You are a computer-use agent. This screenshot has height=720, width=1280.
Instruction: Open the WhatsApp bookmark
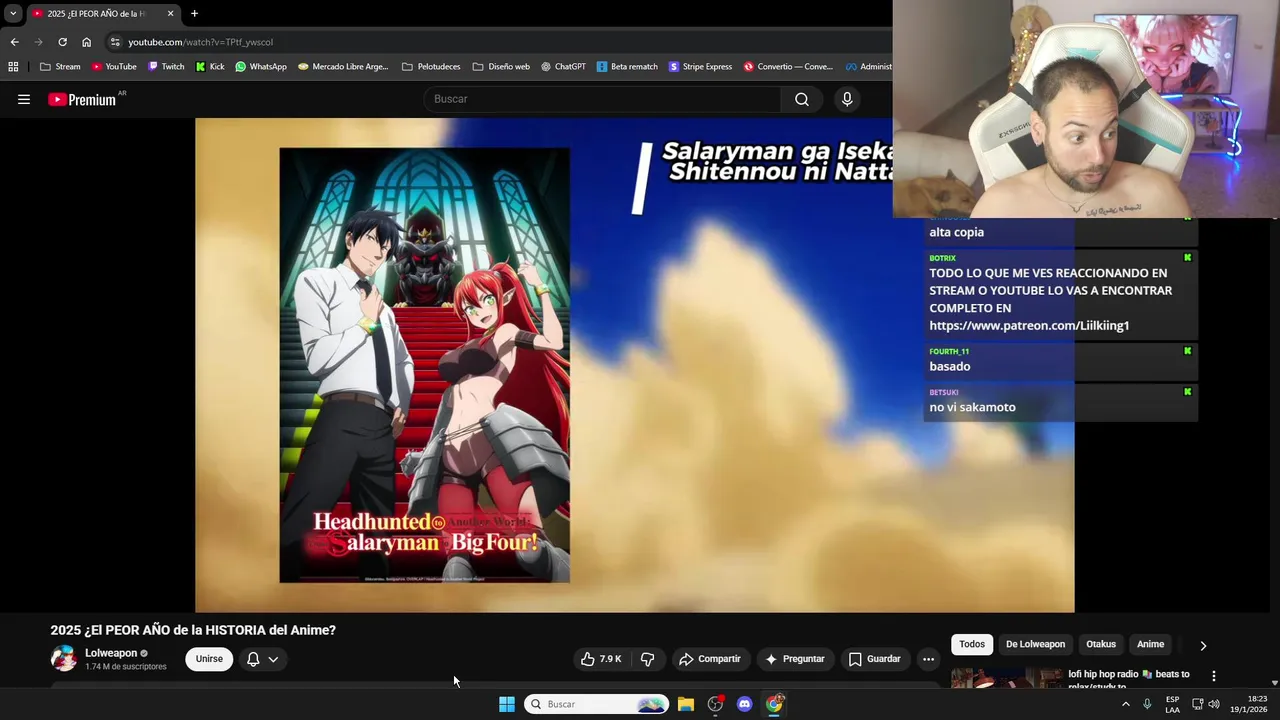tap(260, 67)
